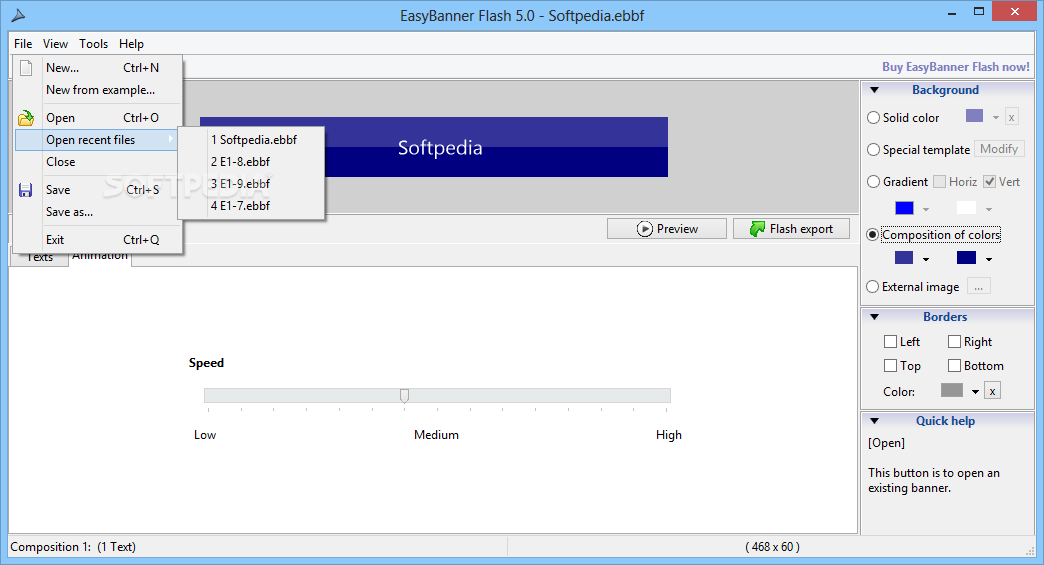This screenshot has width=1044, height=565.
Task: Open the blue gradient color dropdown arrow
Action: point(925,210)
